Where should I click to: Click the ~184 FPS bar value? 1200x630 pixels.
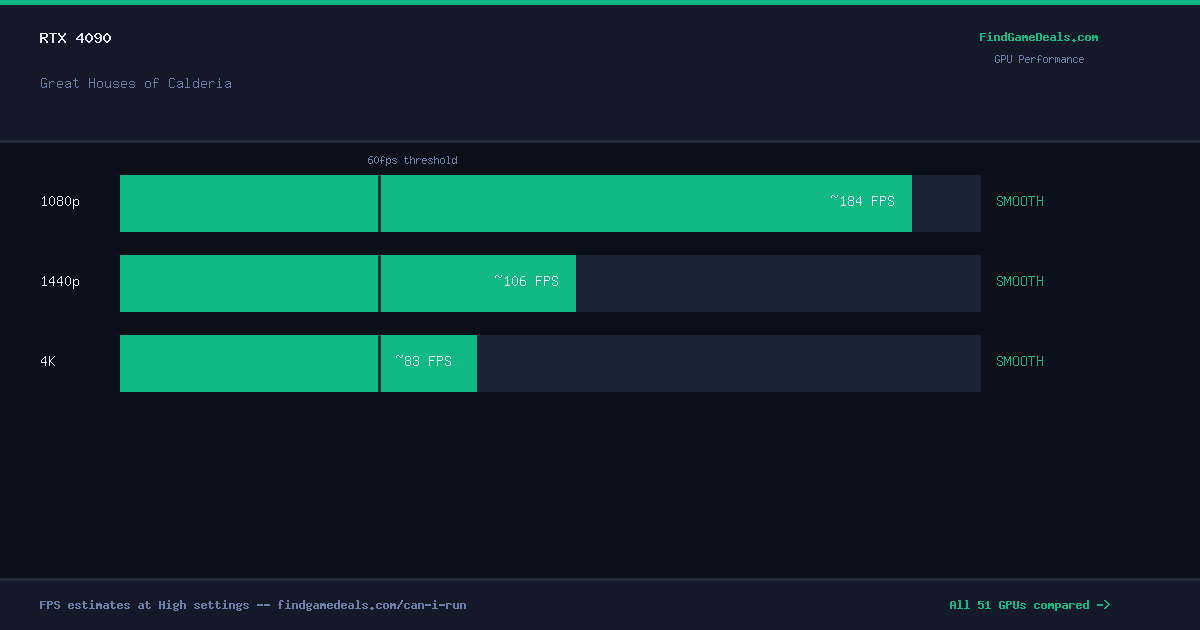[862, 201]
